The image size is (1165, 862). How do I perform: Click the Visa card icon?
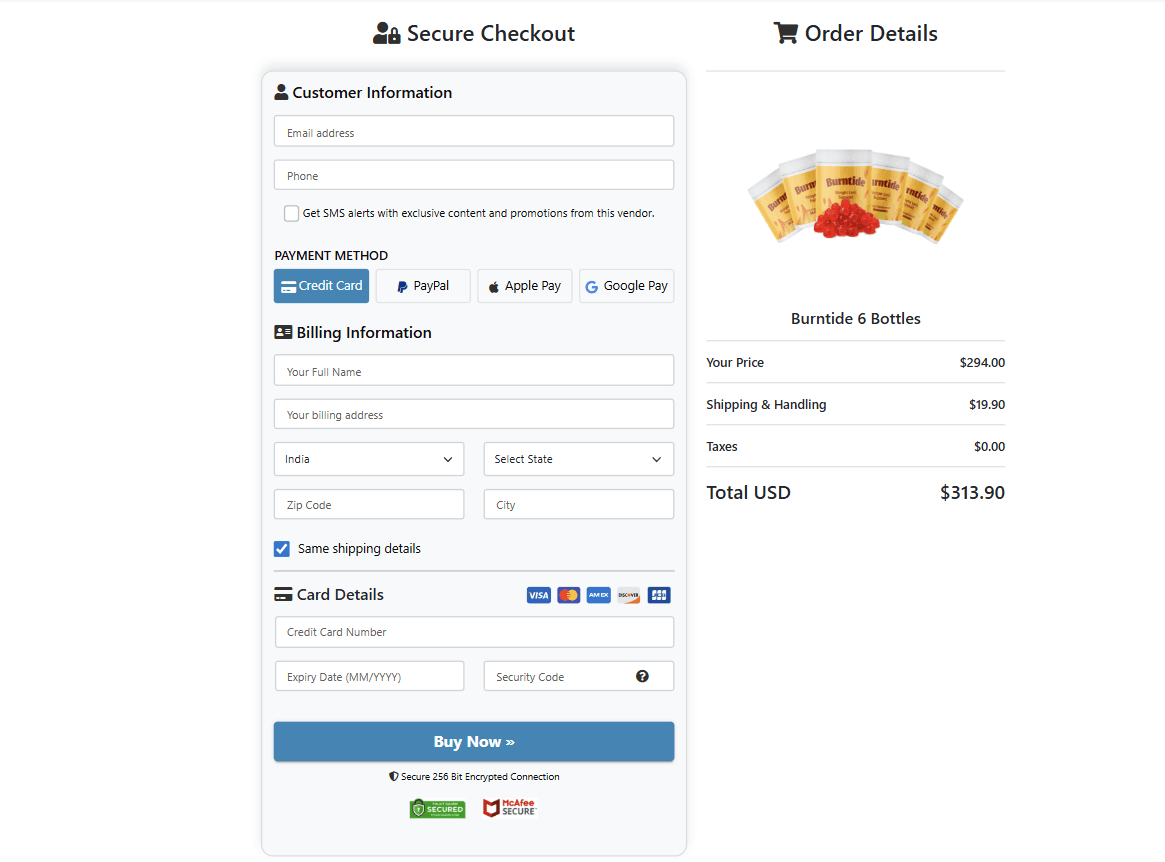point(539,595)
